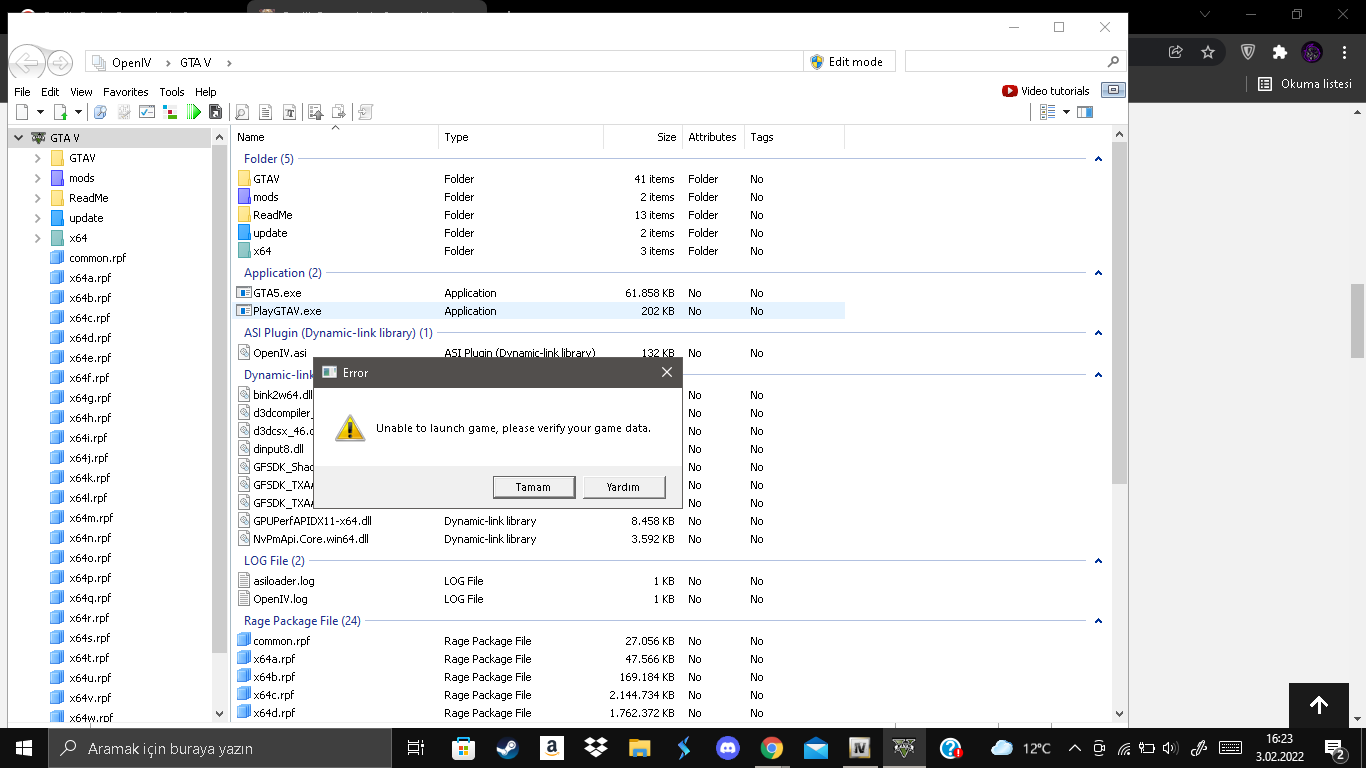Expand the ReadMe folder in the tree
This screenshot has height=768, width=1366.
37,198
